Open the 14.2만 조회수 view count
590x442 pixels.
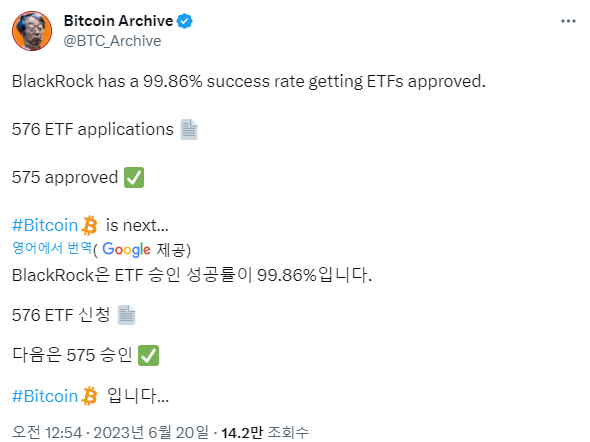click(265, 432)
